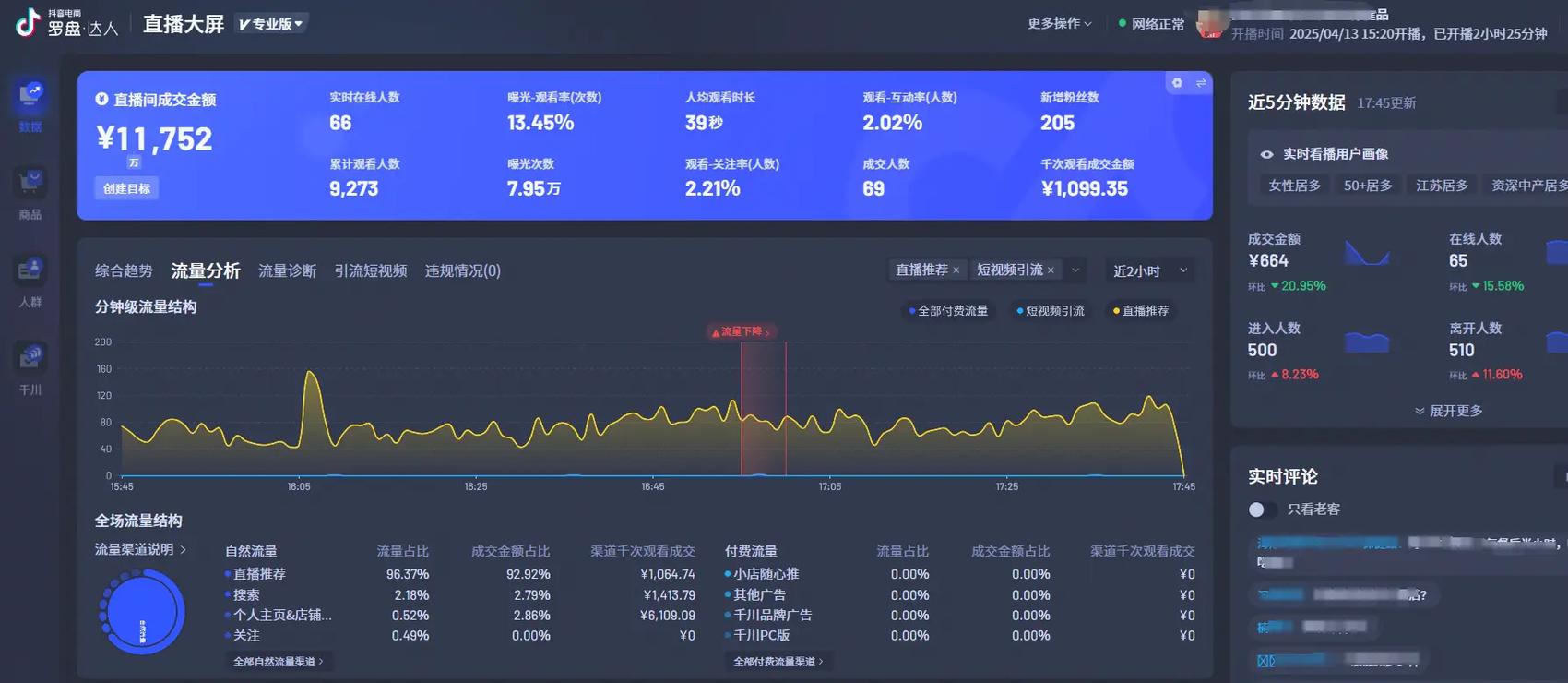Switch to the 违规情况(0) tab
Image resolution: width=1568 pixels, height=683 pixels.
[462, 270]
